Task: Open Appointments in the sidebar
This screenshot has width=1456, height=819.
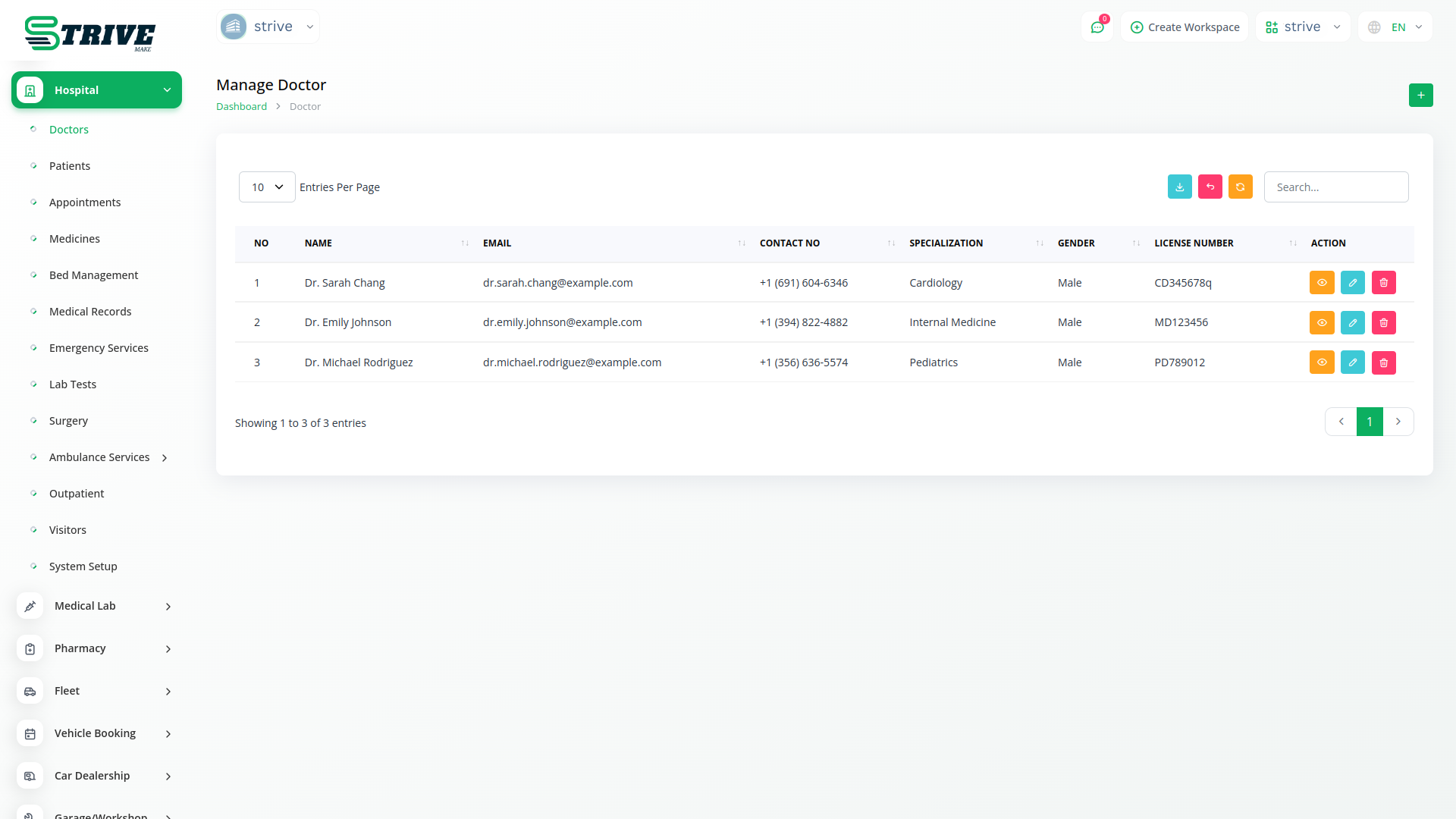Action: [x=85, y=202]
